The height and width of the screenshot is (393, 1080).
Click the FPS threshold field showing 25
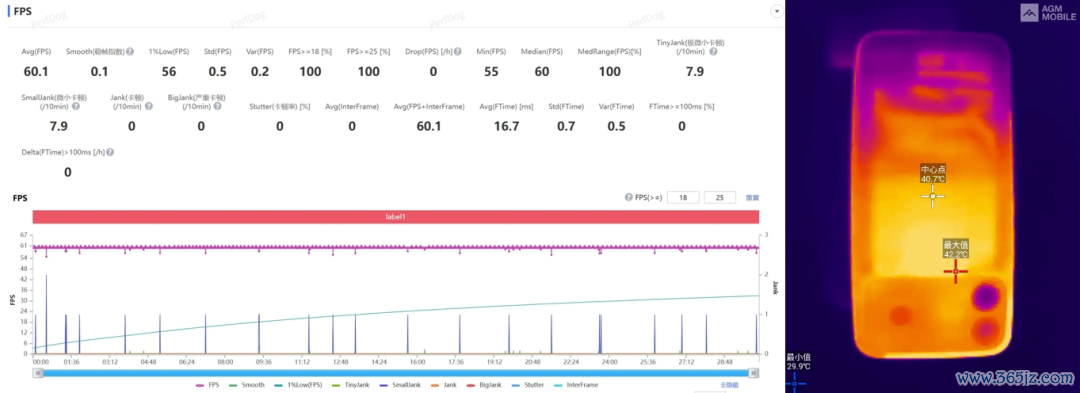tap(720, 198)
